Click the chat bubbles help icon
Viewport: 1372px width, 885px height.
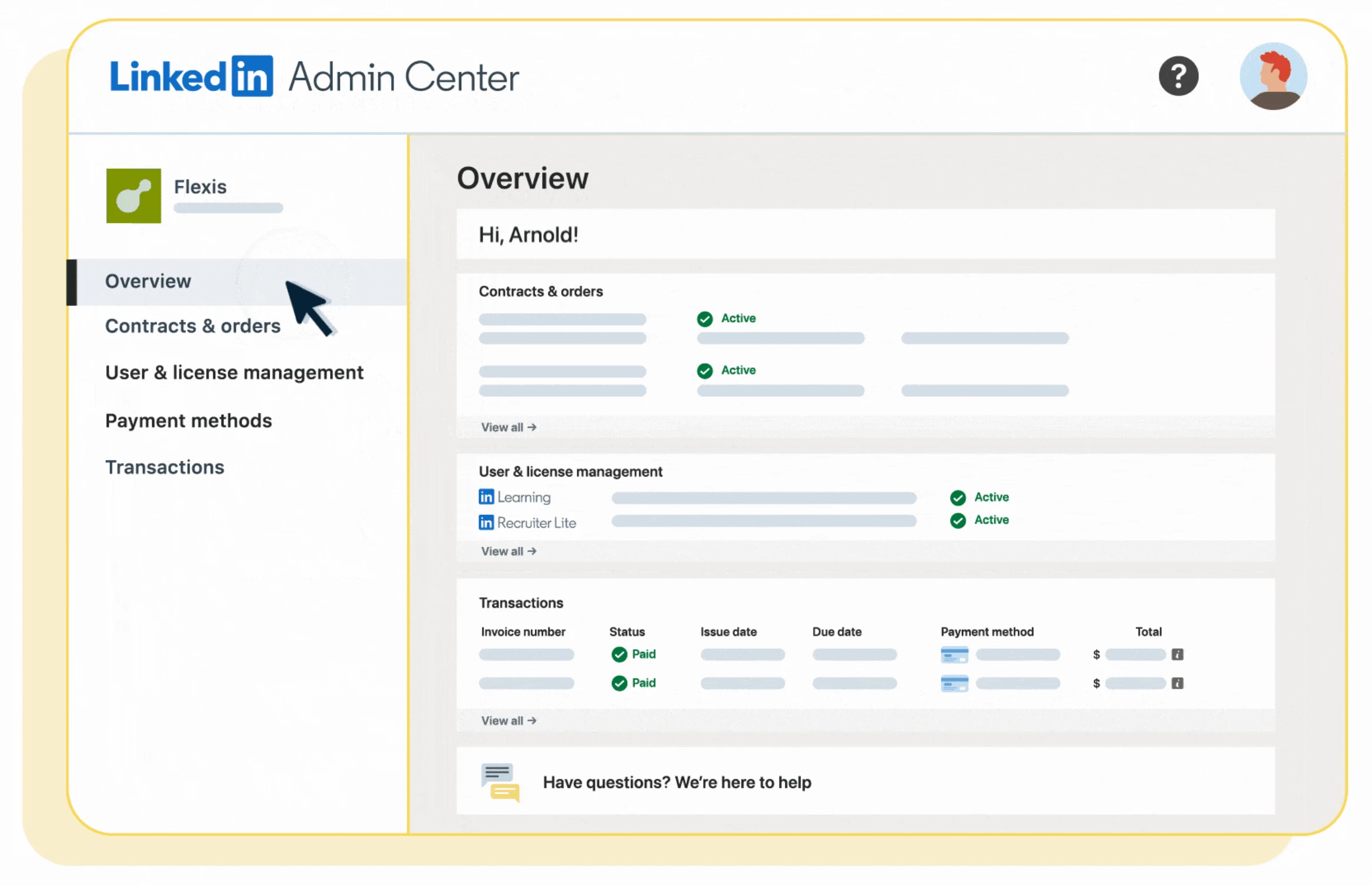[500, 782]
